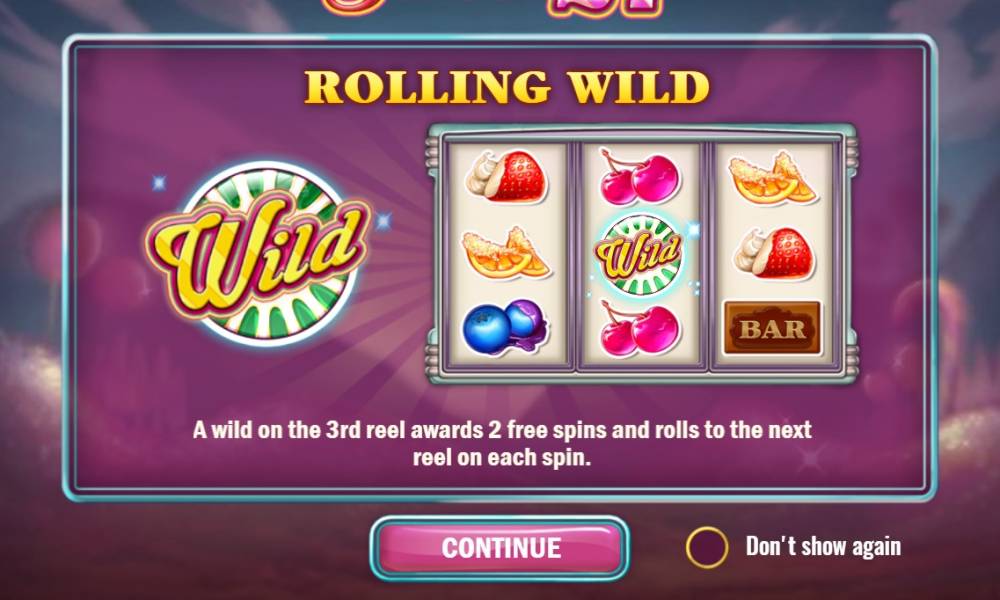Select the strawberry symbol on third reel
Viewport: 1000px width, 600px height.
pyautogui.click(x=774, y=254)
